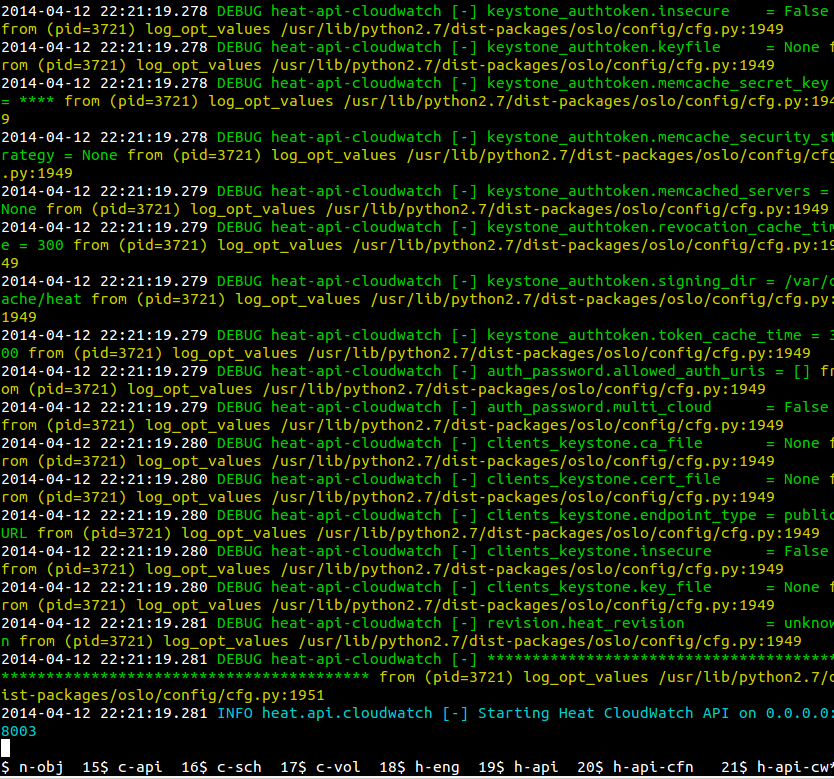This screenshot has width=834, height=779.
Task: Click the revision.heat_revision log entry
Action: 585,623
